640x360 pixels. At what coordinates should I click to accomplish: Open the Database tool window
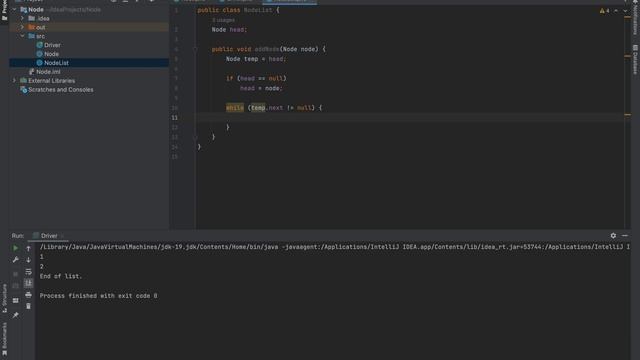636,60
